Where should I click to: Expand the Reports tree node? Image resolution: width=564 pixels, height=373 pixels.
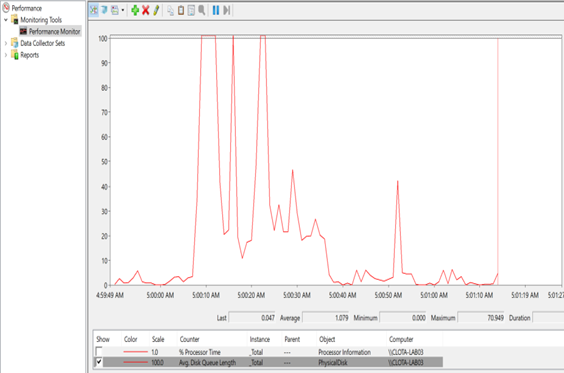(5, 55)
